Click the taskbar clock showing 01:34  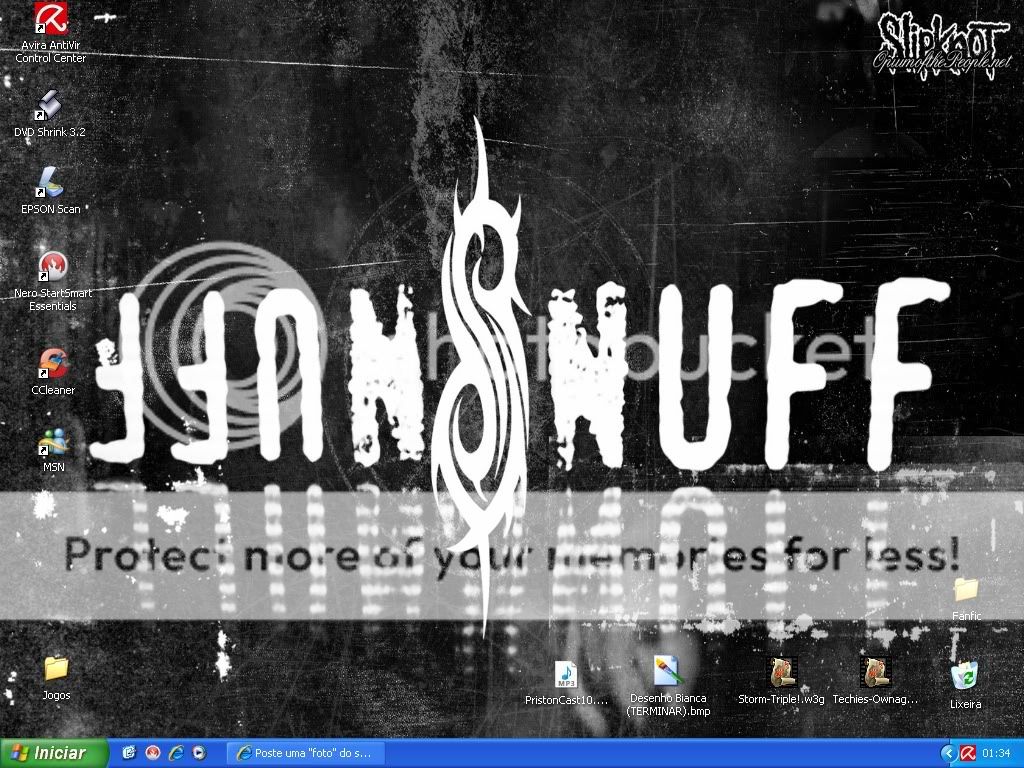coord(996,754)
